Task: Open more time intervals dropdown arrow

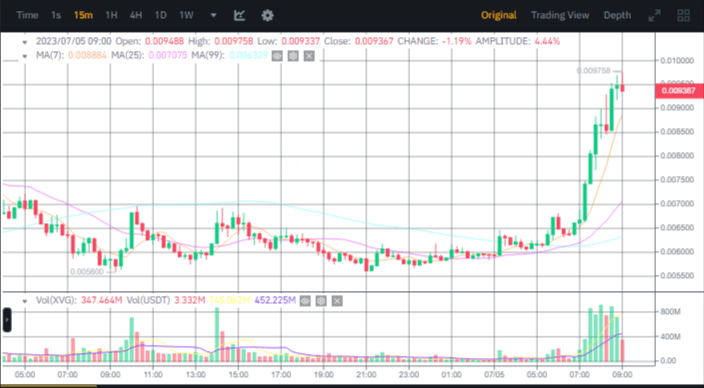Action: pos(214,15)
